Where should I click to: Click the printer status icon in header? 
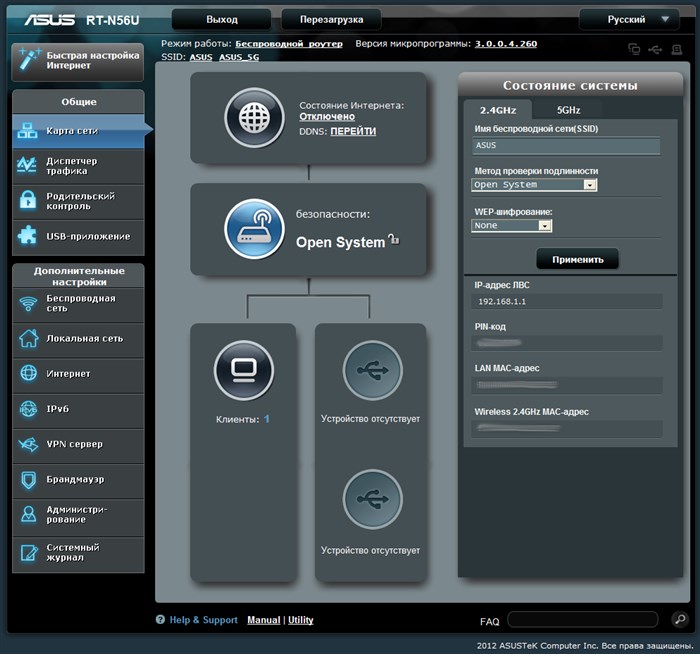point(677,49)
